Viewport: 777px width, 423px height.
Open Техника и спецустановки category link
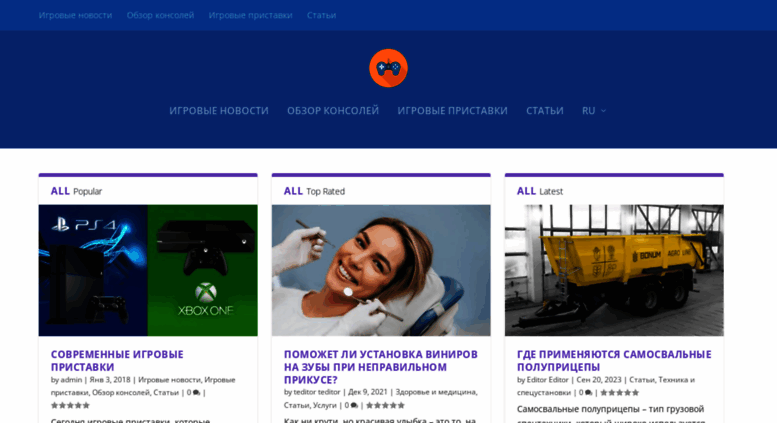pos(606,386)
